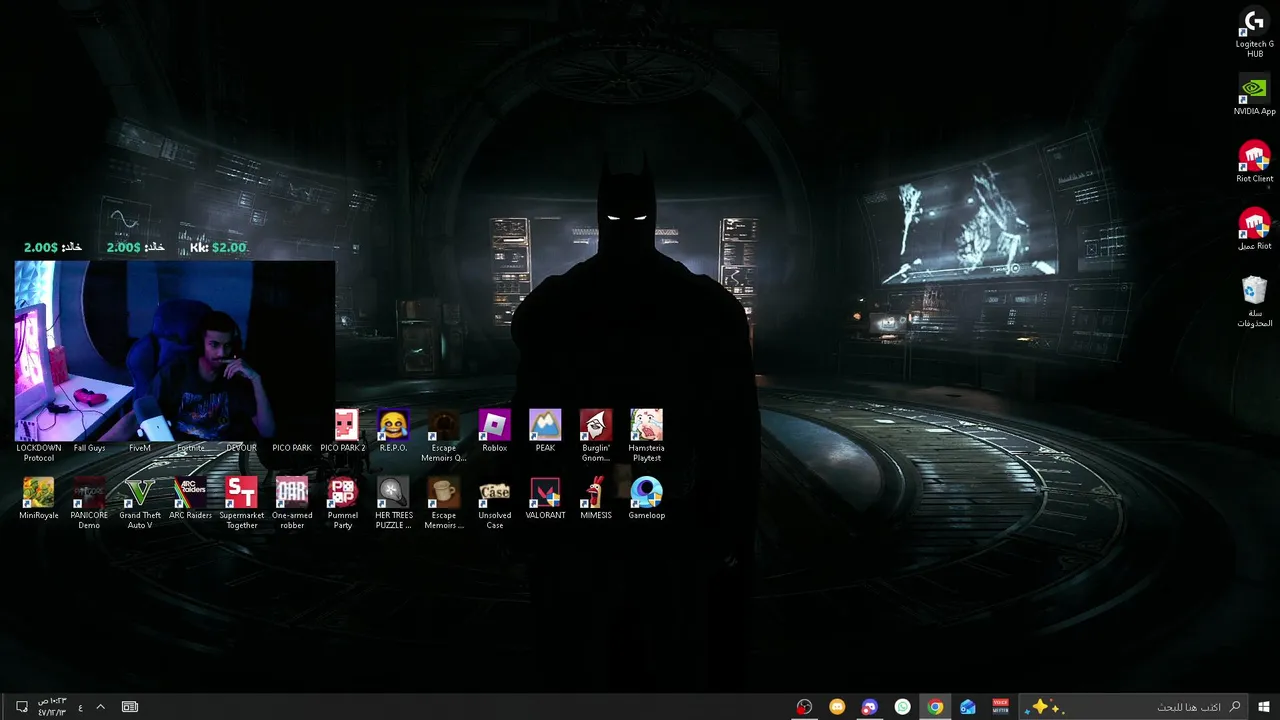1280x720 pixels.
Task: Click the PEAK game shortcut
Action: (545, 431)
